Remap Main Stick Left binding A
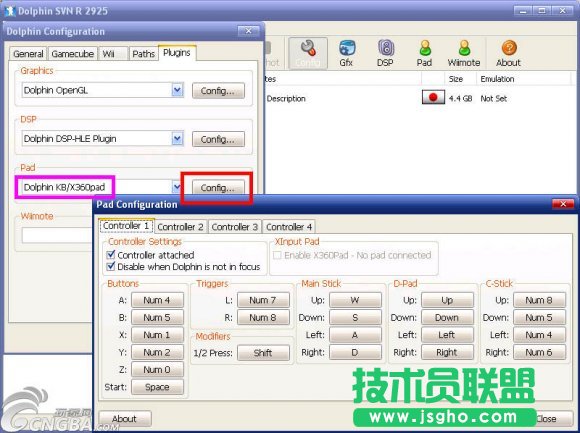Screen dimensions: 580x433 pyautogui.click(x=355, y=335)
